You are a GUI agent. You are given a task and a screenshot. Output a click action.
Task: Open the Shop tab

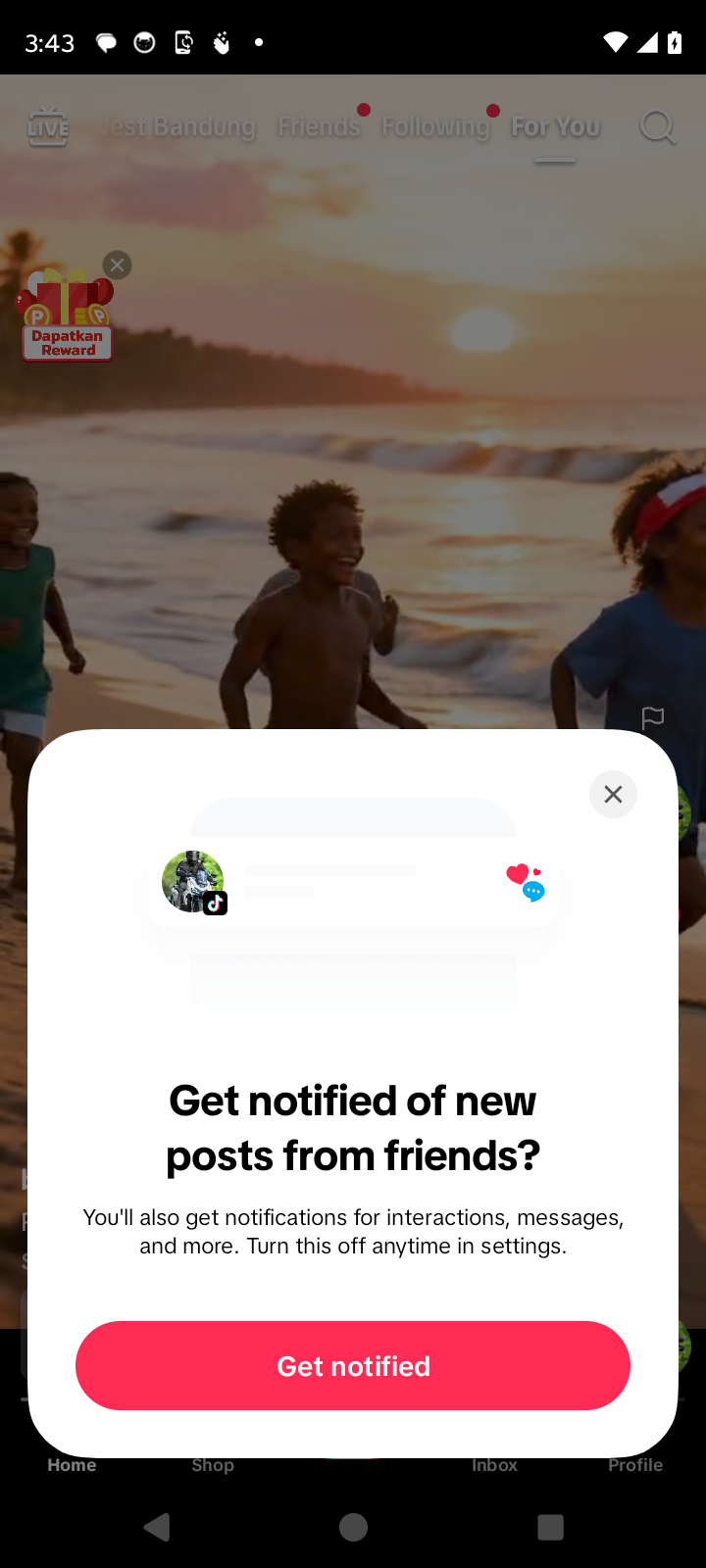tap(213, 1465)
